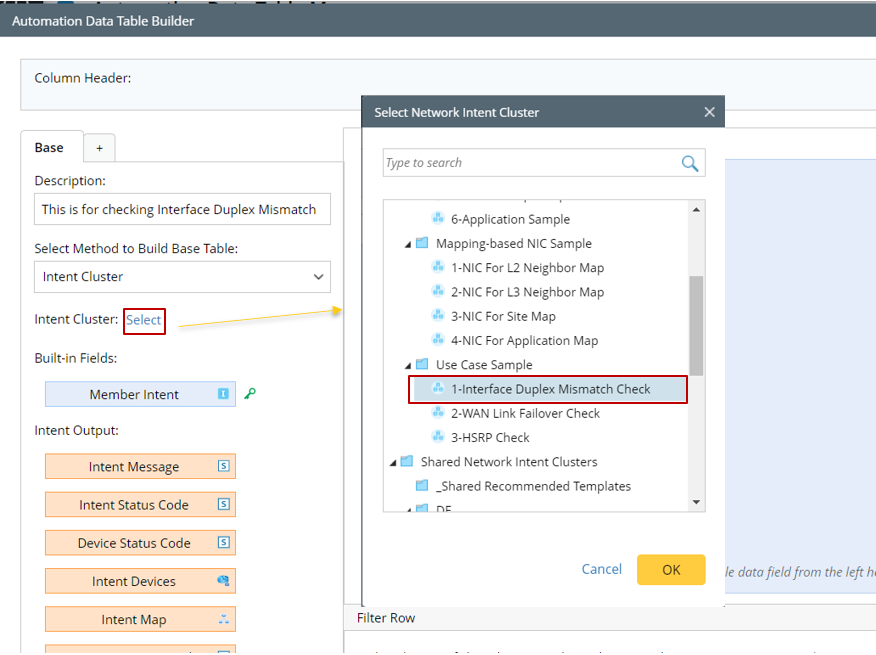This screenshot has width=876, height=655.
Task: Click the search magnifier icon in dialog
Action: [690, 163]
